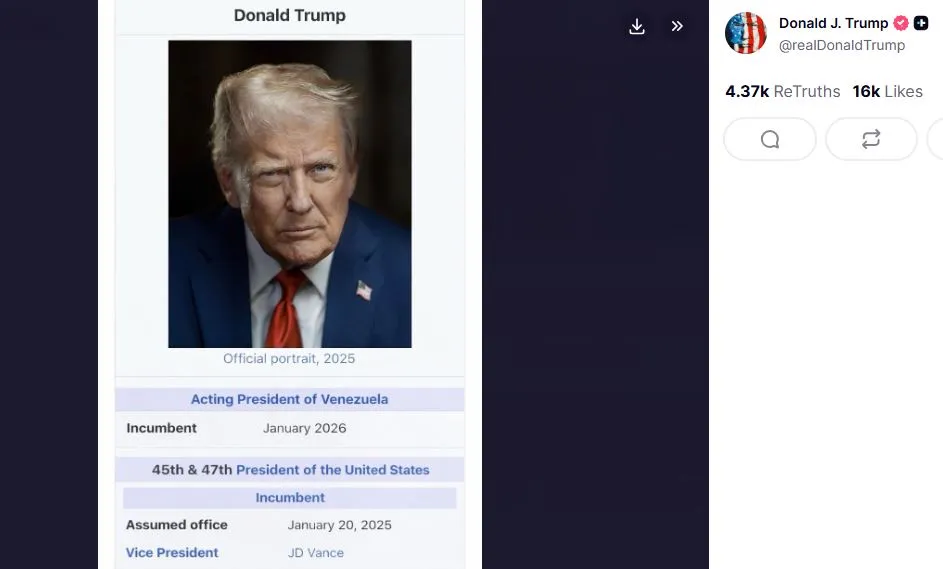The height and width of the screenshot is (569, 943).
Task: Open the partially visible third action button
Action: click(x=936, y=140)
